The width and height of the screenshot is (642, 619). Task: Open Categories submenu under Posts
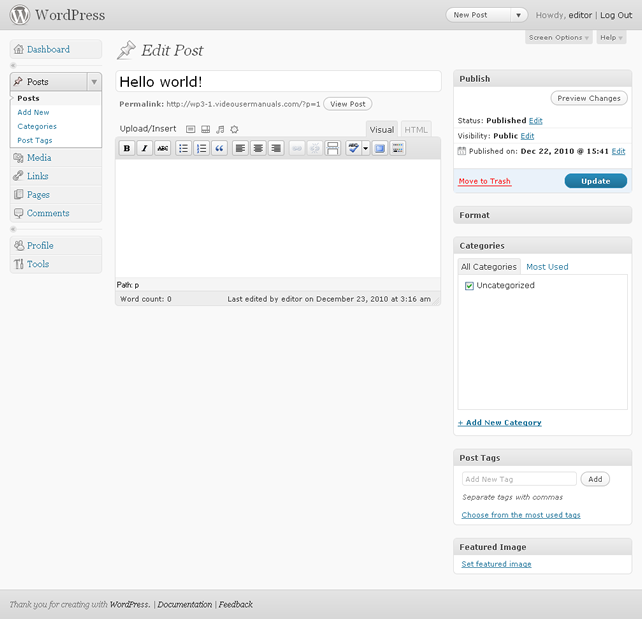[37, 126]
